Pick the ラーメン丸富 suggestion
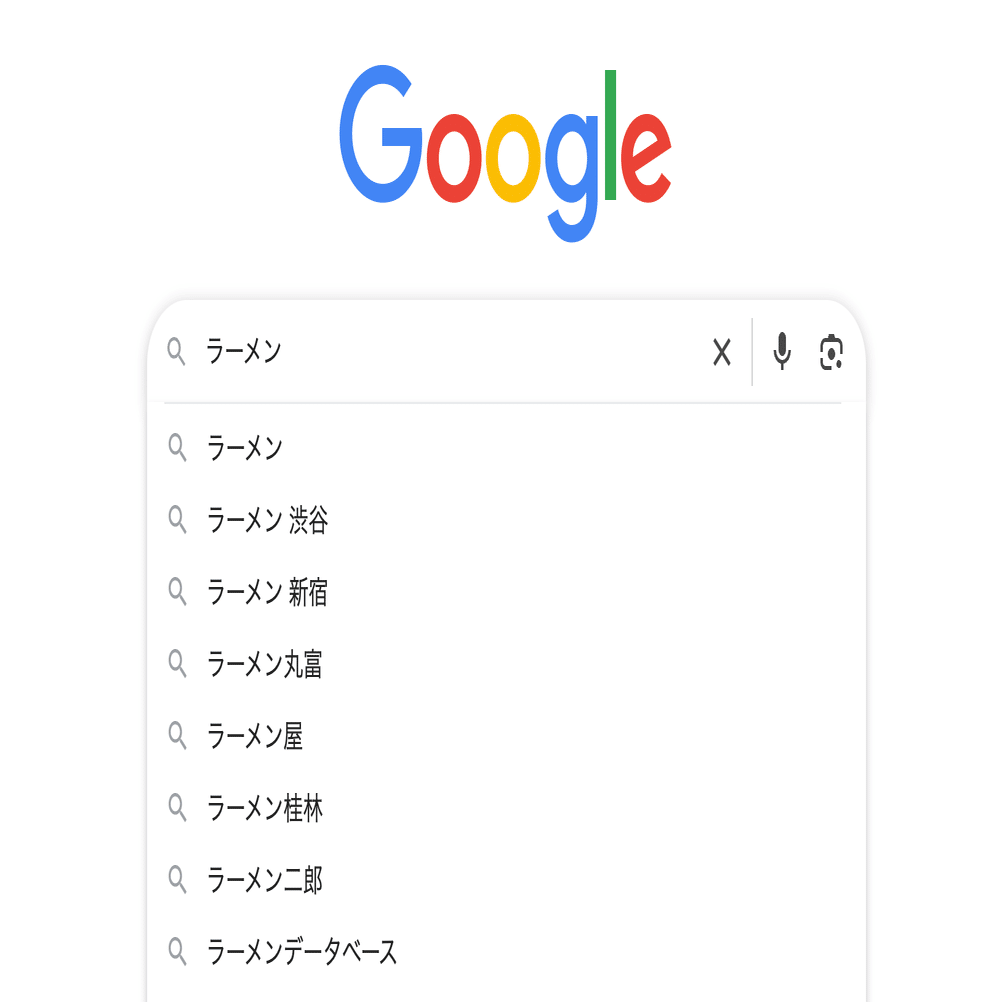Image resolution: width=1002 pixels, height=1002 pixels. point(264,664)
